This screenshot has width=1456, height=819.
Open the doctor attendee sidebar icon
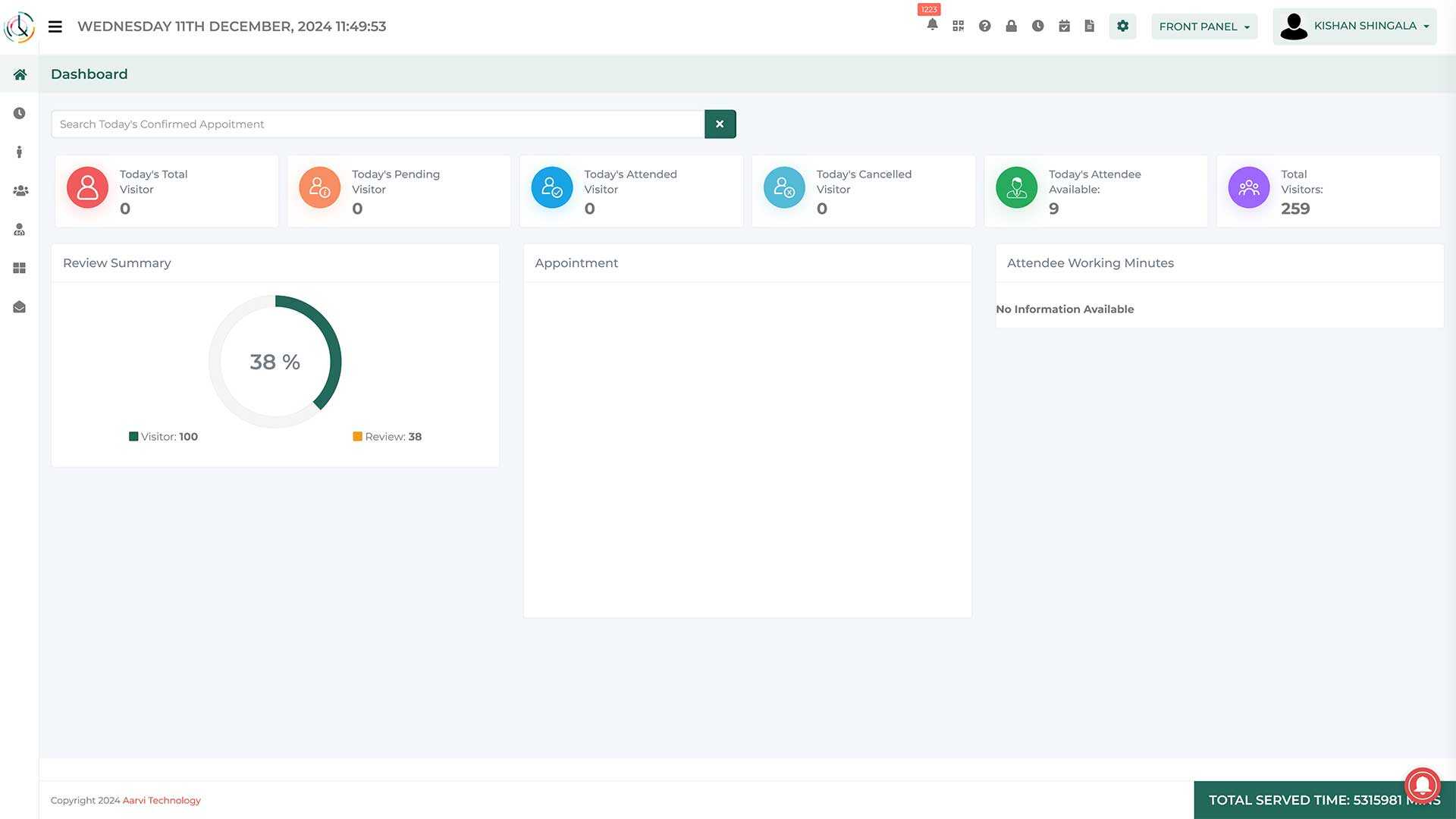coord(20,229)
